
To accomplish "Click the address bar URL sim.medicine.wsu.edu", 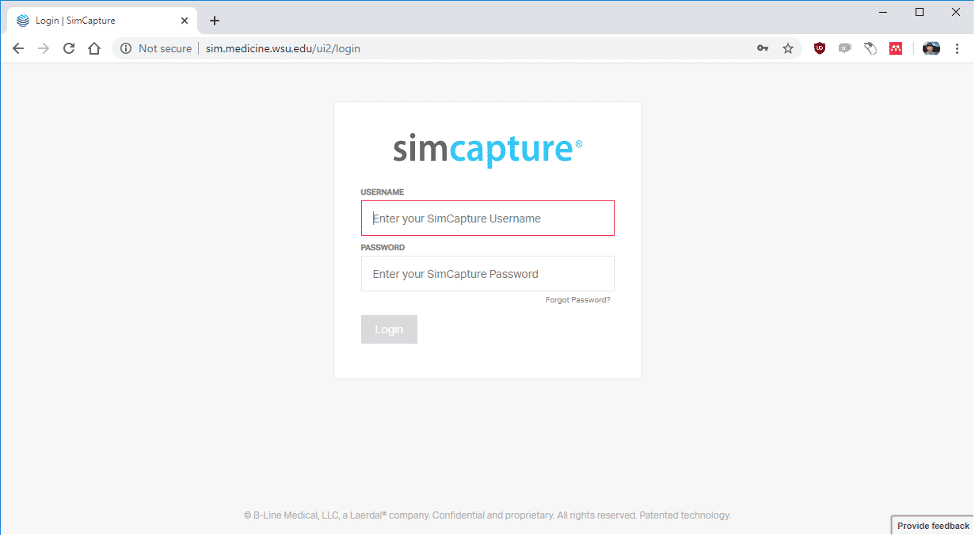I will 283,48.
